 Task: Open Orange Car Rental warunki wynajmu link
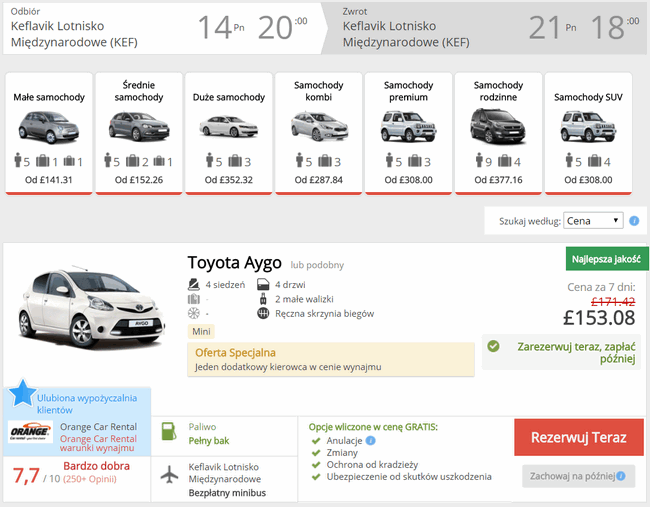click(98, 443)
